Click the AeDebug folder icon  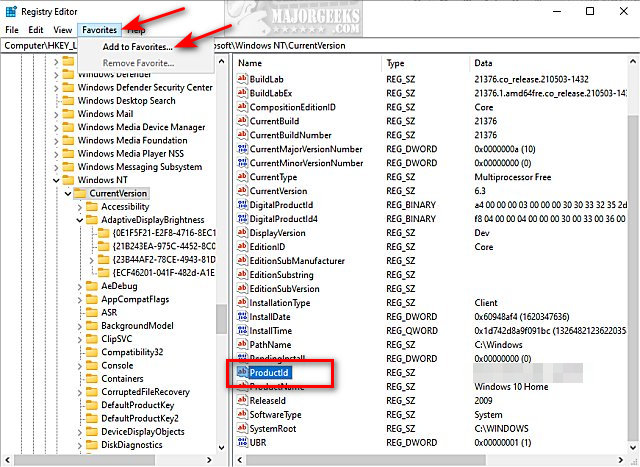[92, 286]
